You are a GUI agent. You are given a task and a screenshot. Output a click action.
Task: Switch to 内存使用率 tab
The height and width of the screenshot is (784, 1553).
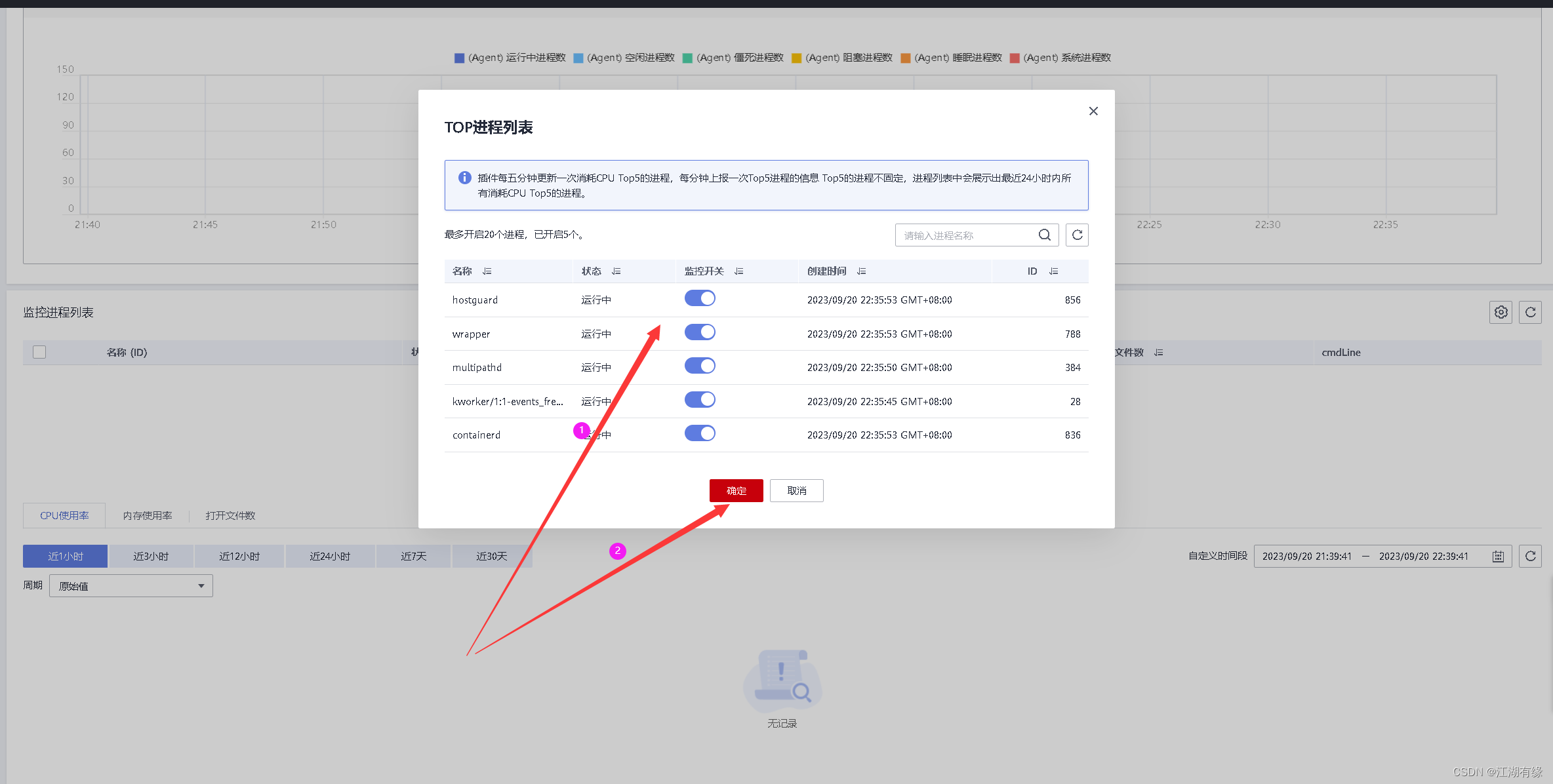click(148, 516)
